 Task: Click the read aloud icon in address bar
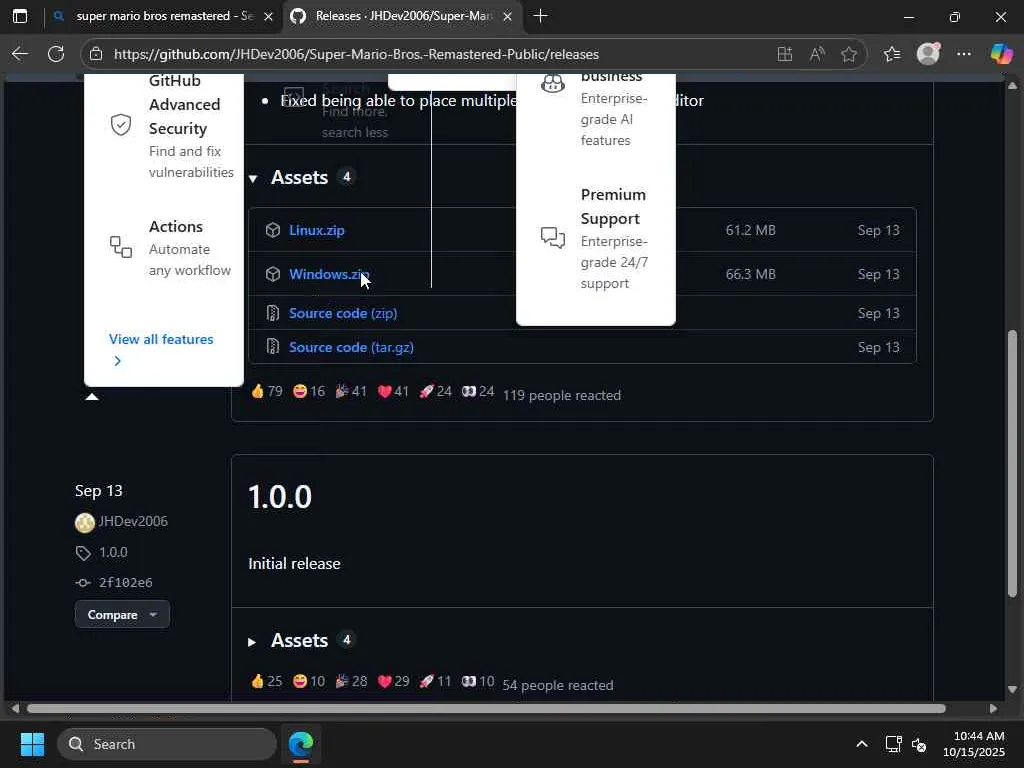pos(817,54)
